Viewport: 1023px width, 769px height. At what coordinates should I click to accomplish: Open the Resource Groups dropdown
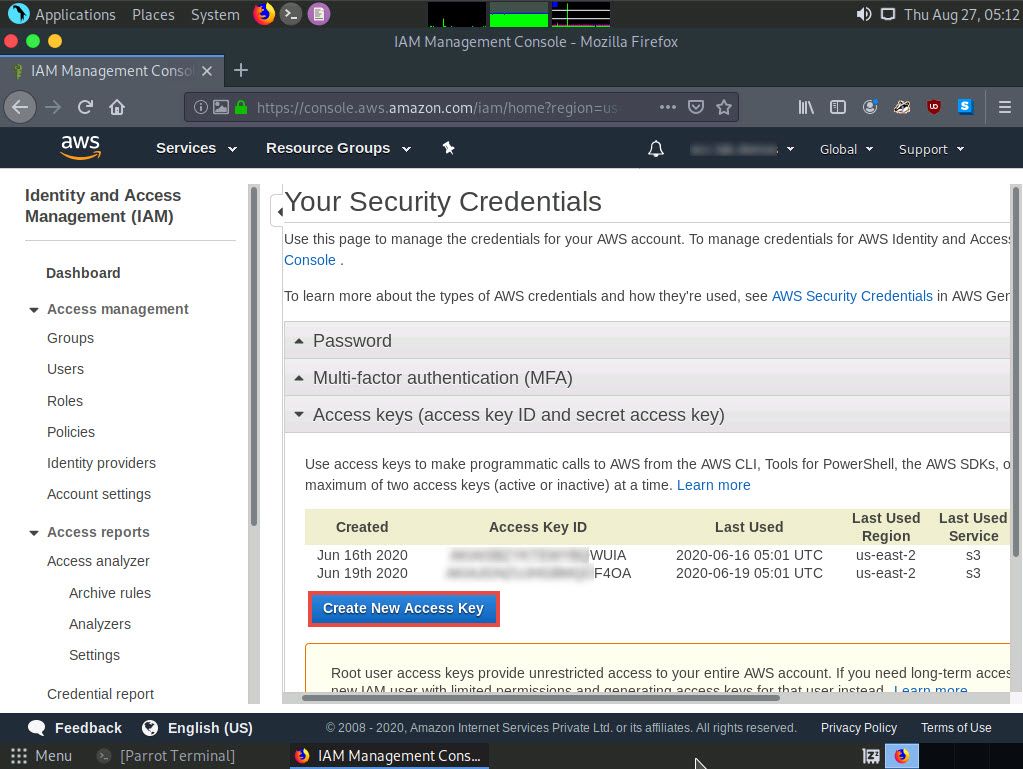coord(338,148)
